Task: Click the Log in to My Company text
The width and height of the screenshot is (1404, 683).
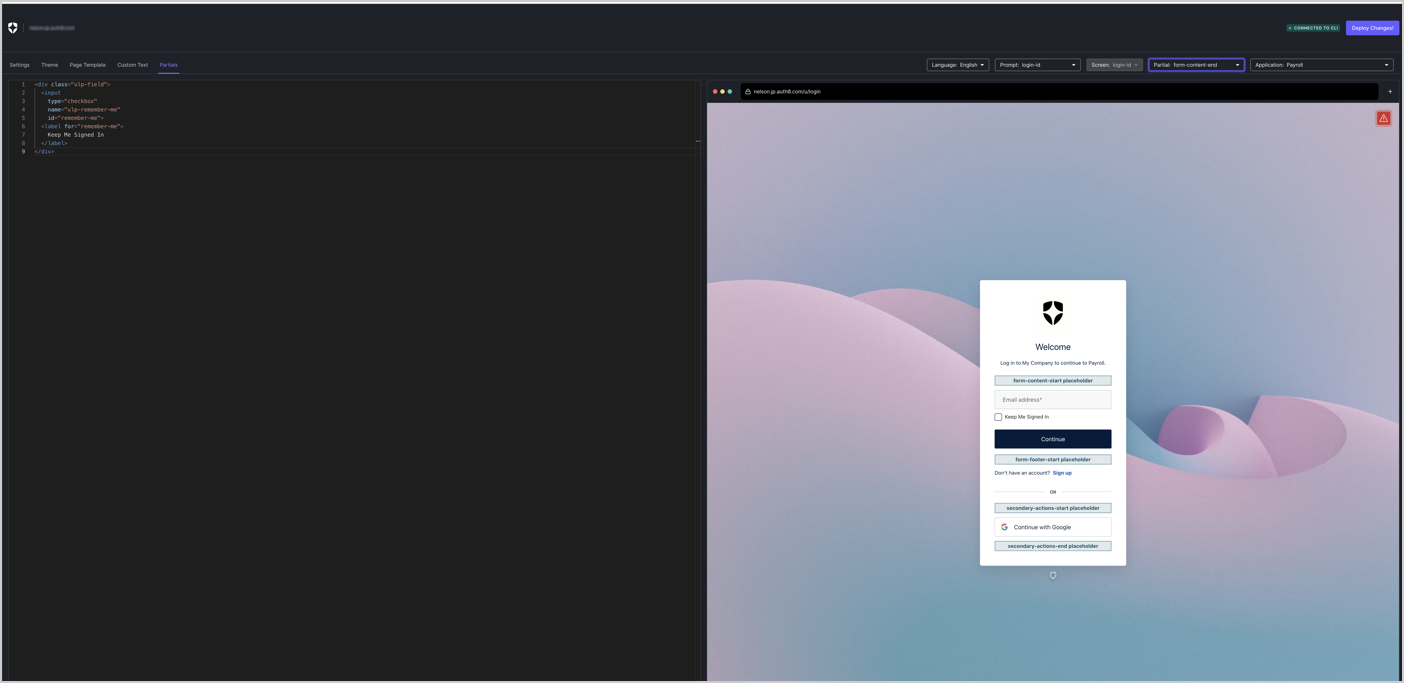Action: click(1053, 363)
